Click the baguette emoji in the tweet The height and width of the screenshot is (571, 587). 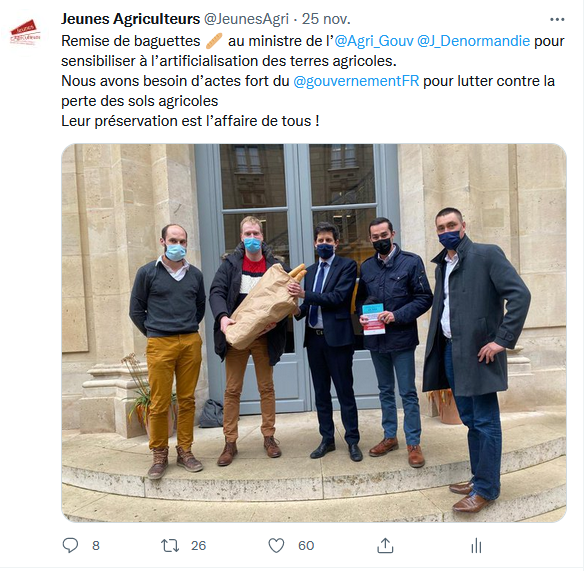pos(214,41)
